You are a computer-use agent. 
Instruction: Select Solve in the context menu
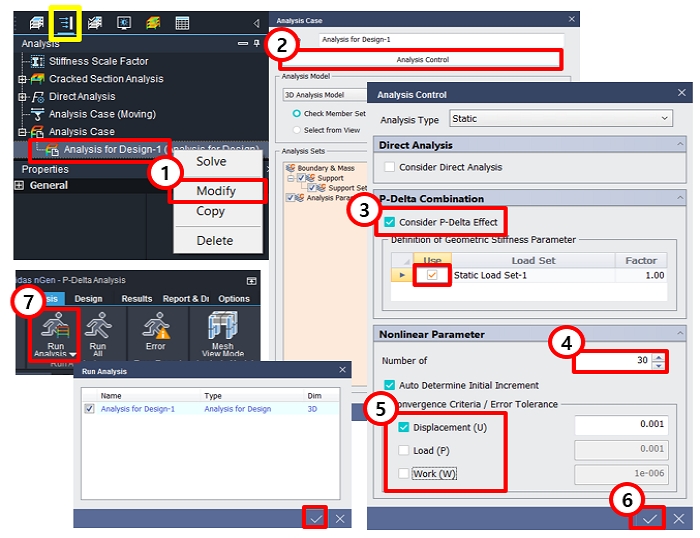pos(211,161)
